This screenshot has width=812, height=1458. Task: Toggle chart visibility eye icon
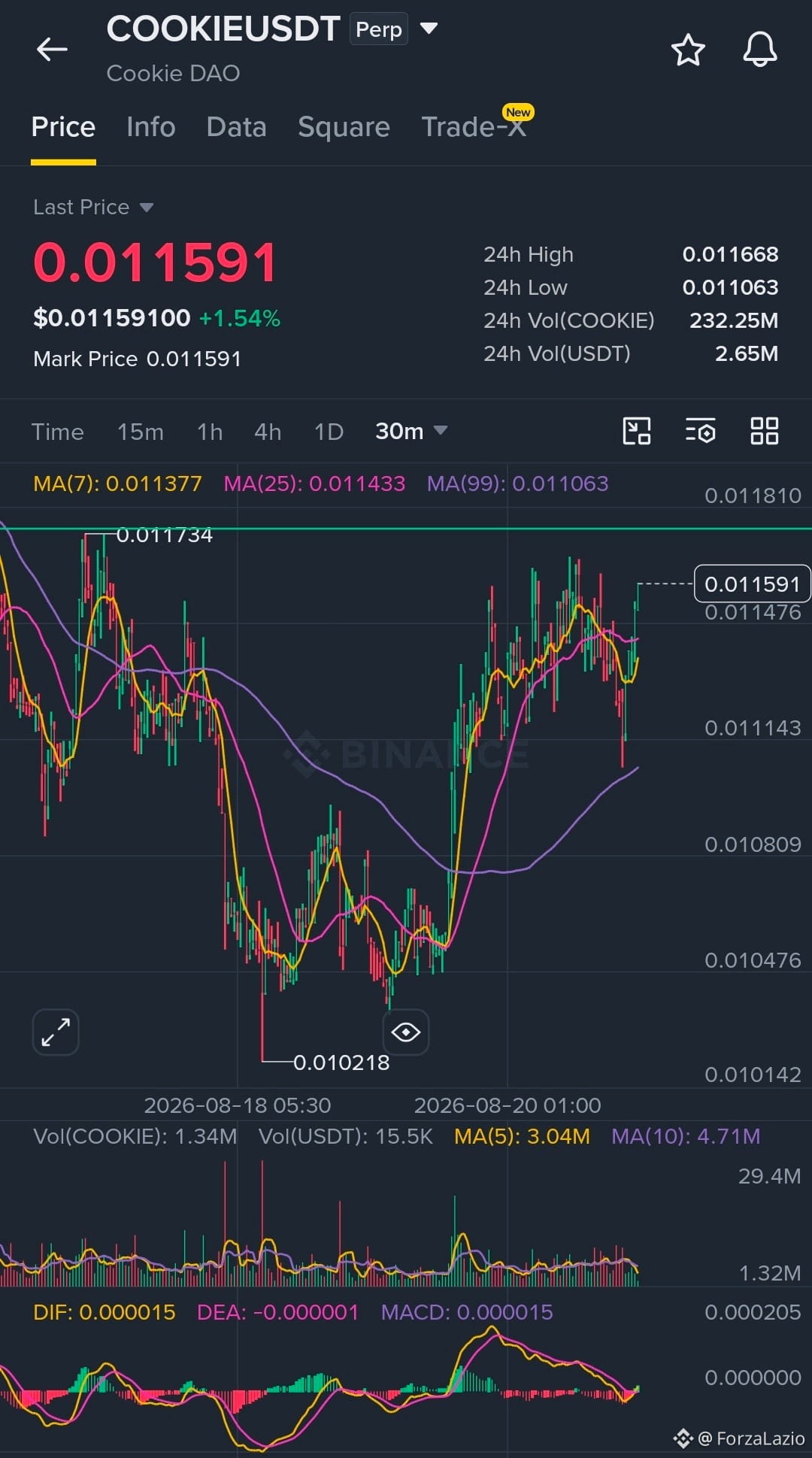[405, 1032]
